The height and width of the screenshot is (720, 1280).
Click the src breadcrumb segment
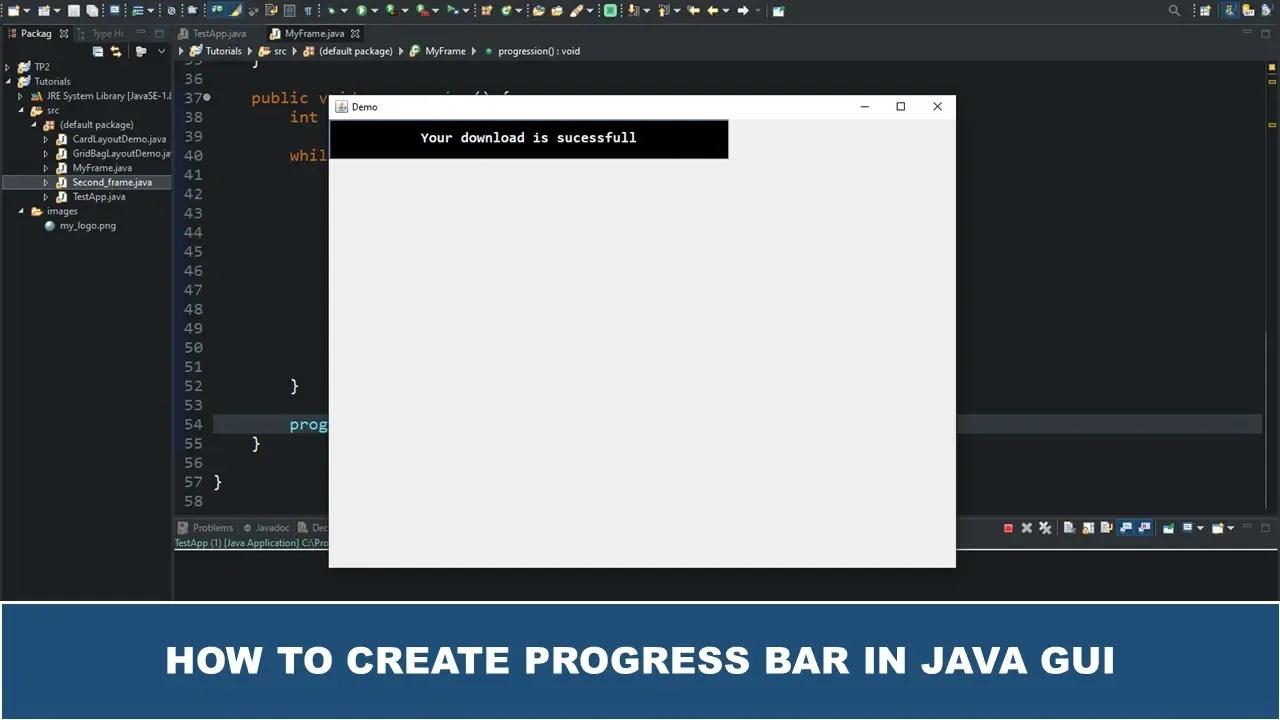280,51
